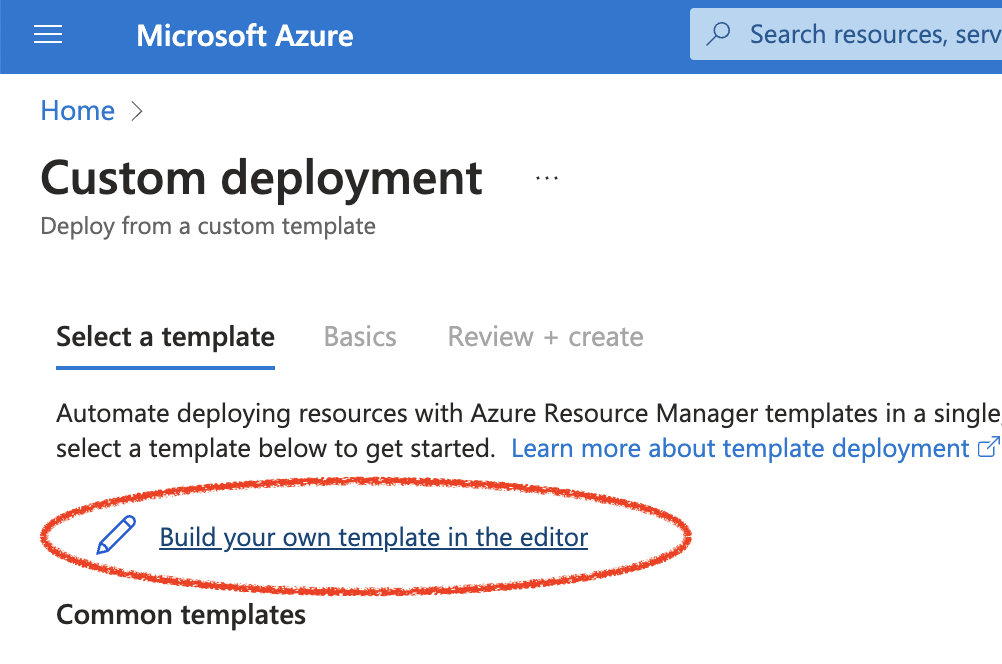Click the search magnifier icon
This screenshot has height=664, width=1002.
pos(718,35)
